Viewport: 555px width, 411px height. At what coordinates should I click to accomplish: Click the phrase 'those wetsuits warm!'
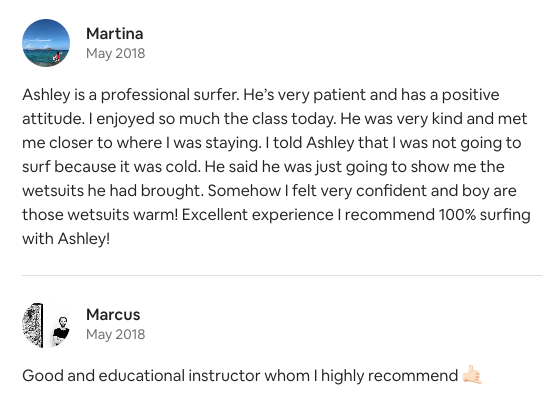(x=100, y=215)
